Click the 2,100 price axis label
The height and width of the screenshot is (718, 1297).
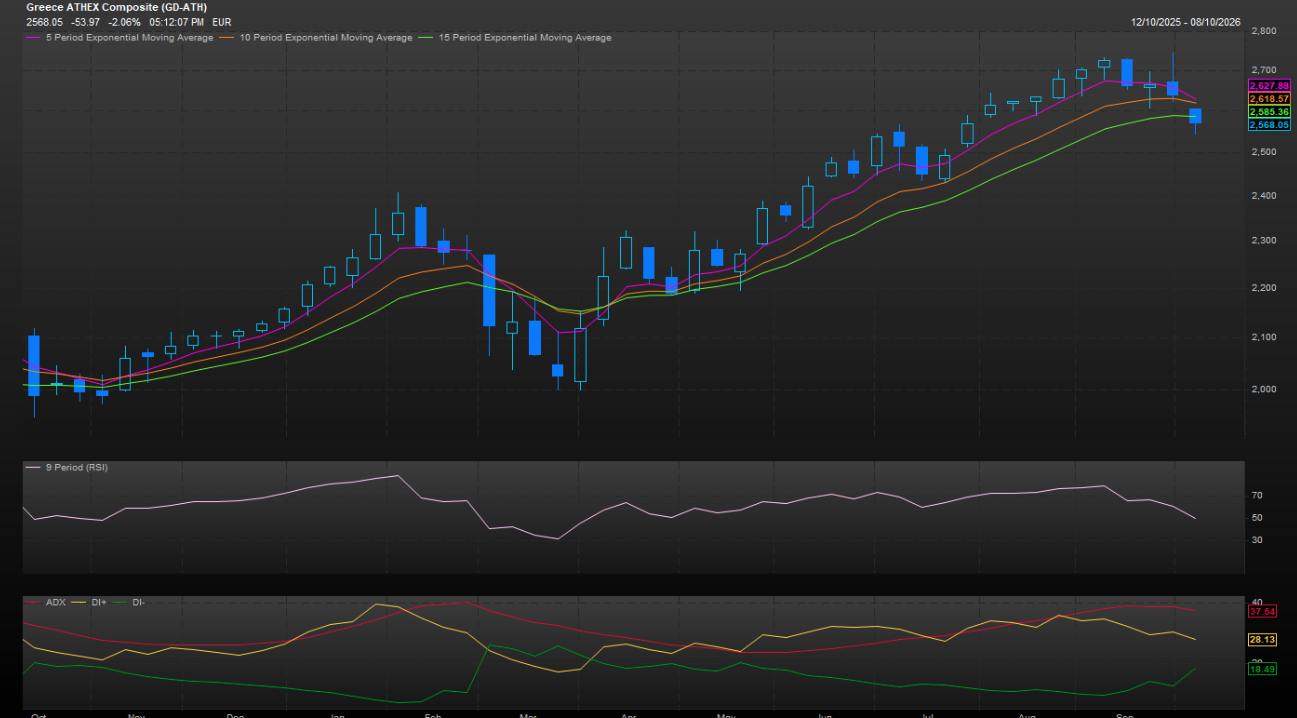[x=1264, y=337]
